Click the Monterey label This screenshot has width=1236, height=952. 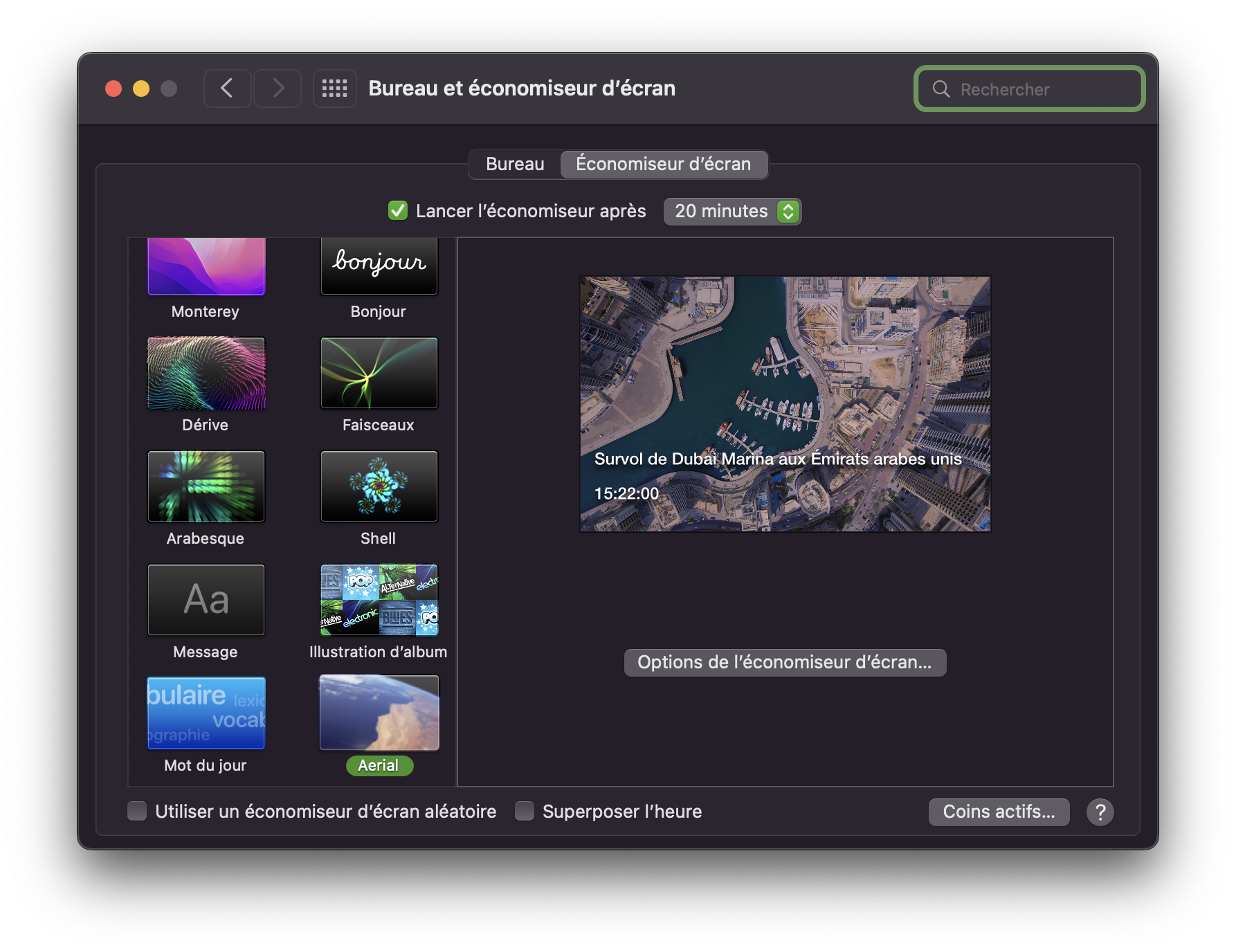pos(206,311)
